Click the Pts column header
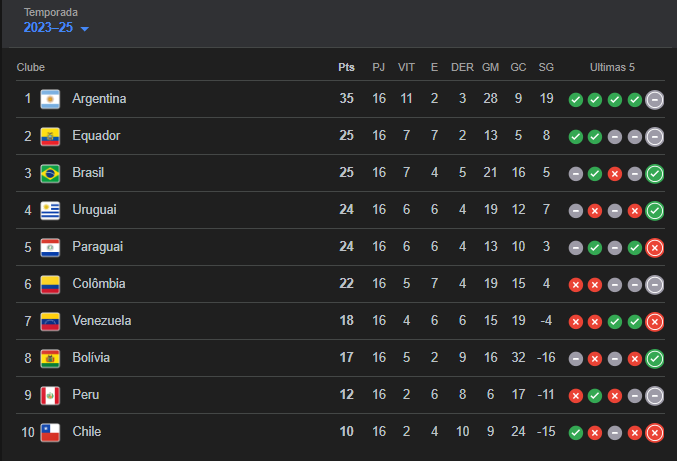The width and height of the screenshot is (677, 461). 346,67
